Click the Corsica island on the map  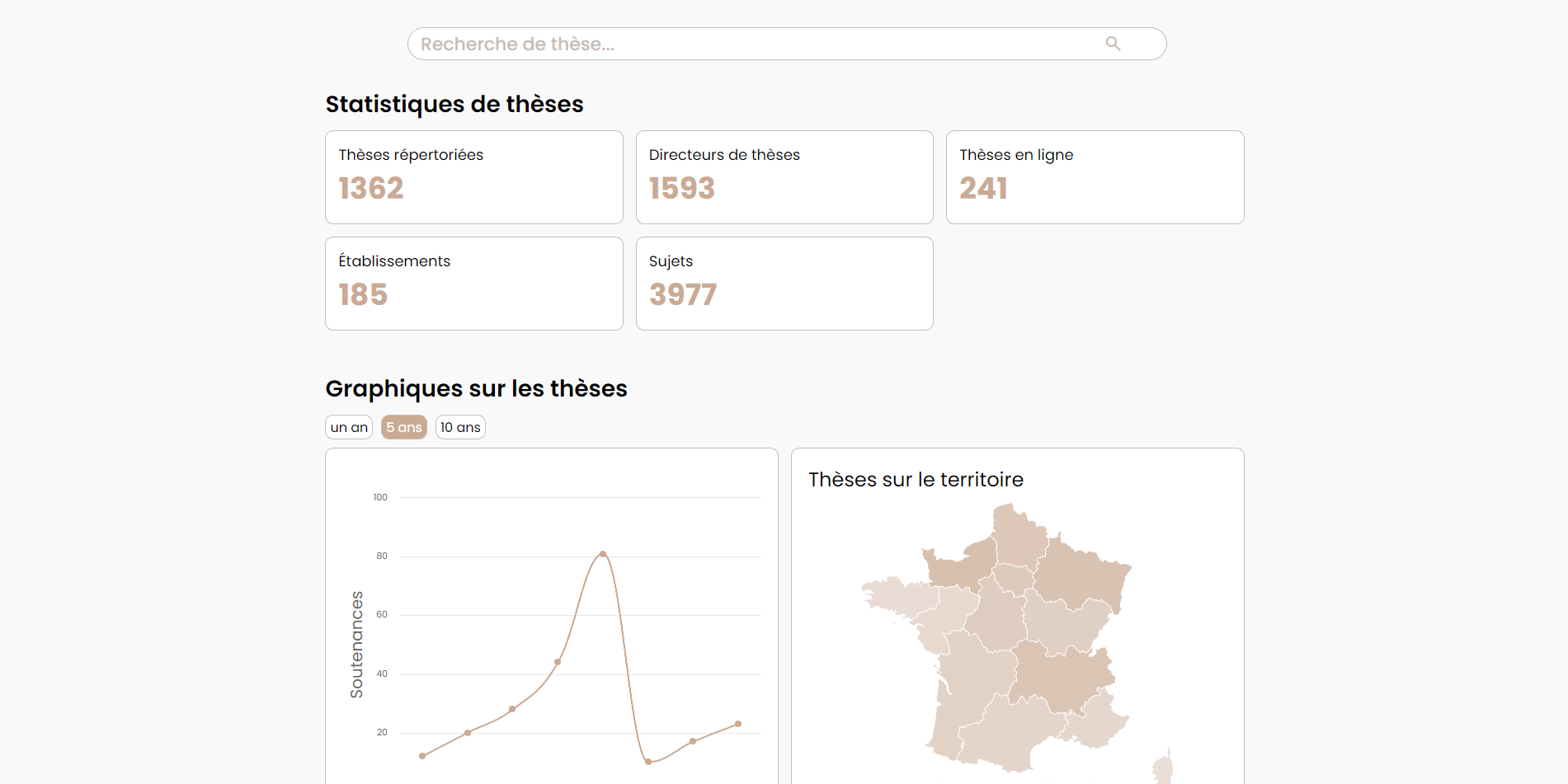(x=1163, y=767)
